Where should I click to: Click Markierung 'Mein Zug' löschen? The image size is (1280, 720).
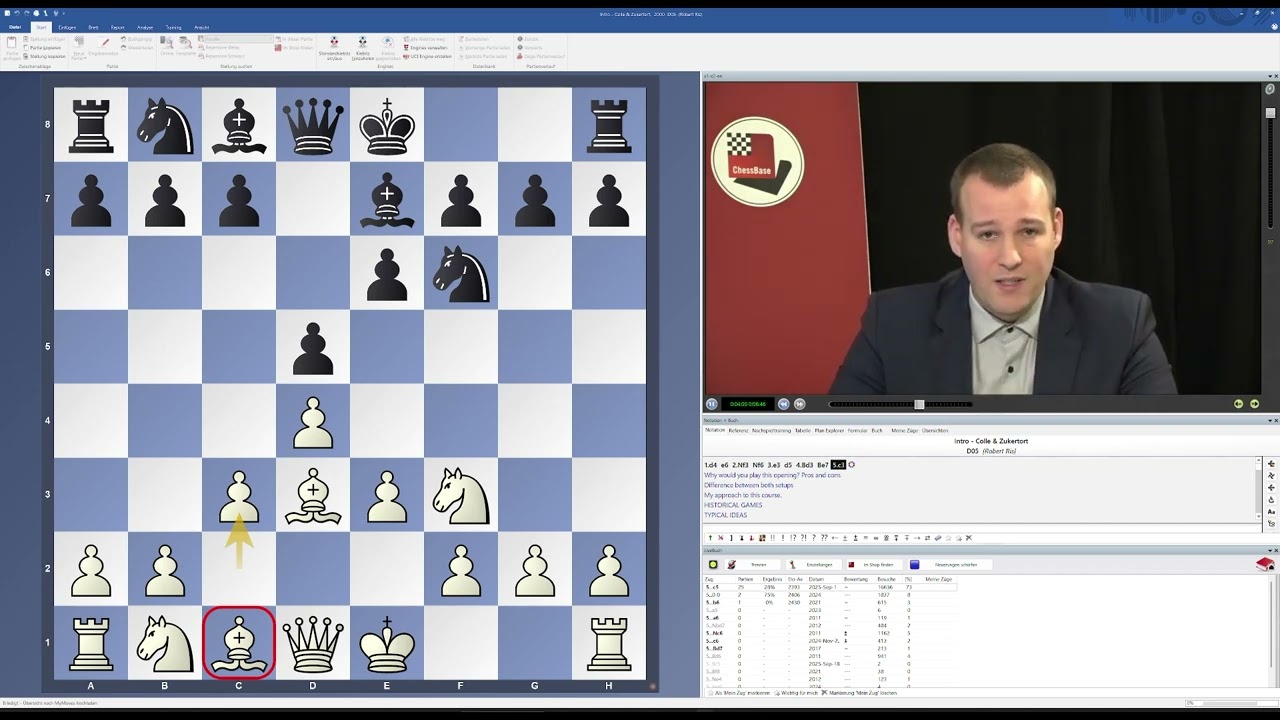pos(859,692)
